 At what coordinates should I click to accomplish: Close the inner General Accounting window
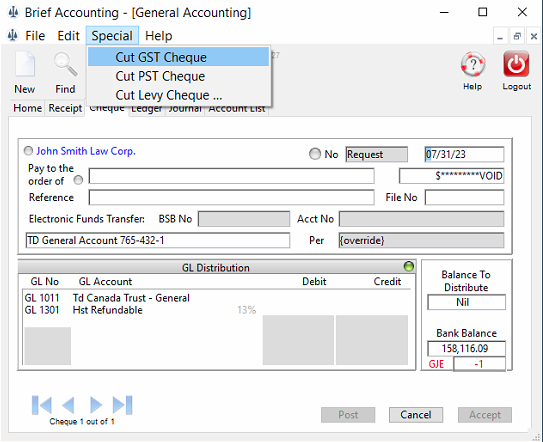(x=534, y=36)
